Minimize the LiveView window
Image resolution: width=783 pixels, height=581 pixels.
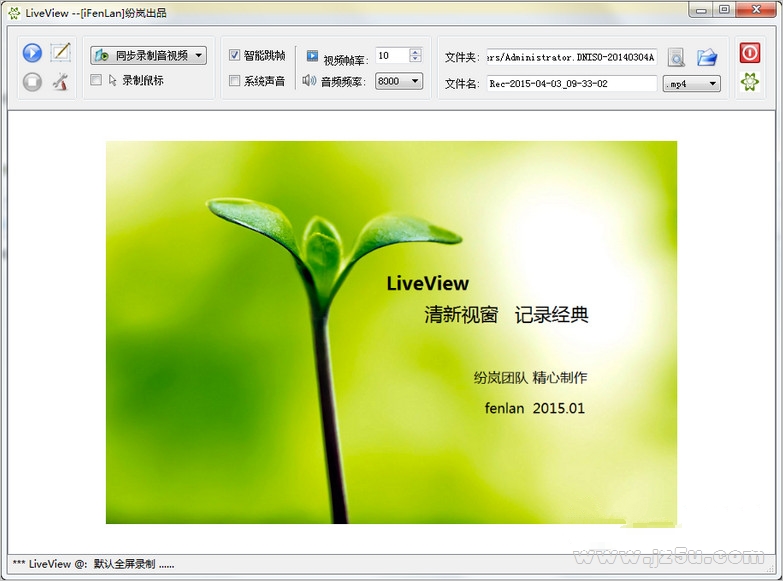point(701,10)
